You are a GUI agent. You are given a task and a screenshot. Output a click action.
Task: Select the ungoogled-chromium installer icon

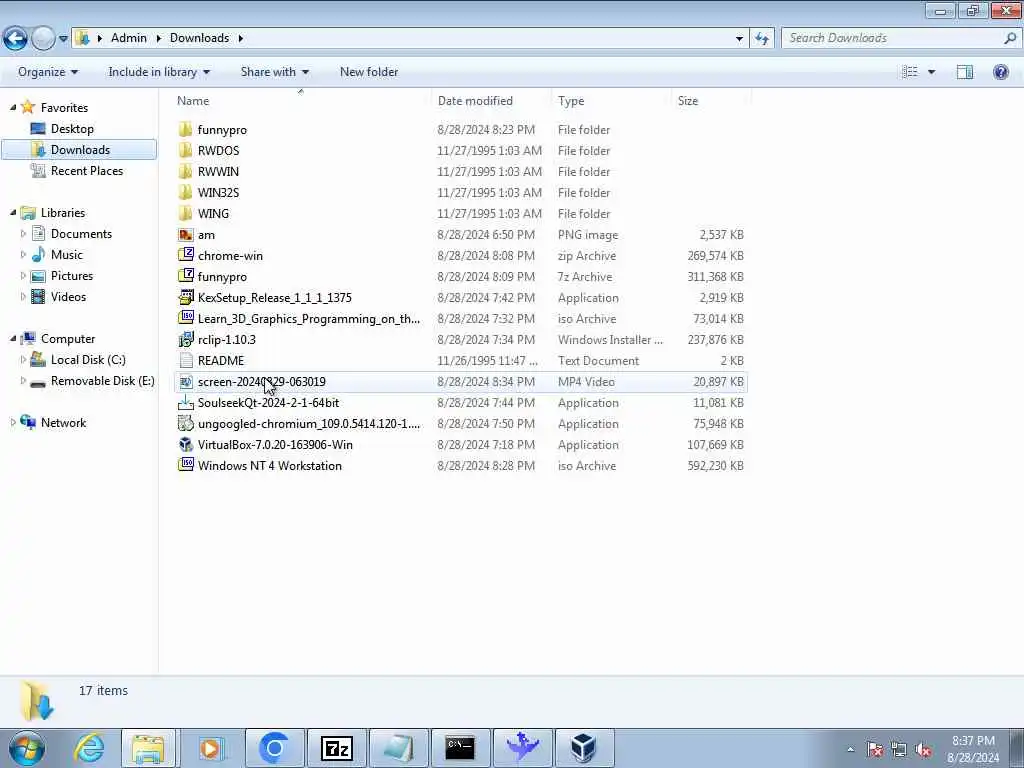pos(185,423)
